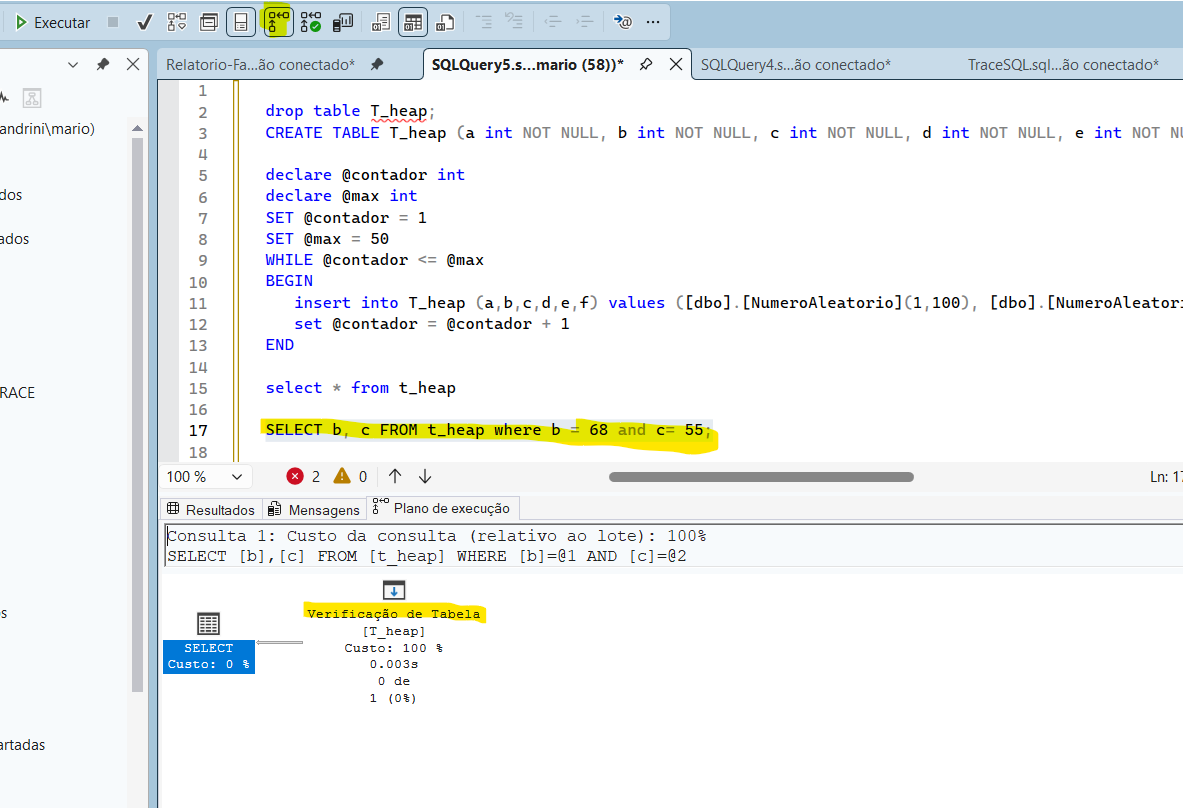
Task: Select results to grid icon
Action: (413, 22)
